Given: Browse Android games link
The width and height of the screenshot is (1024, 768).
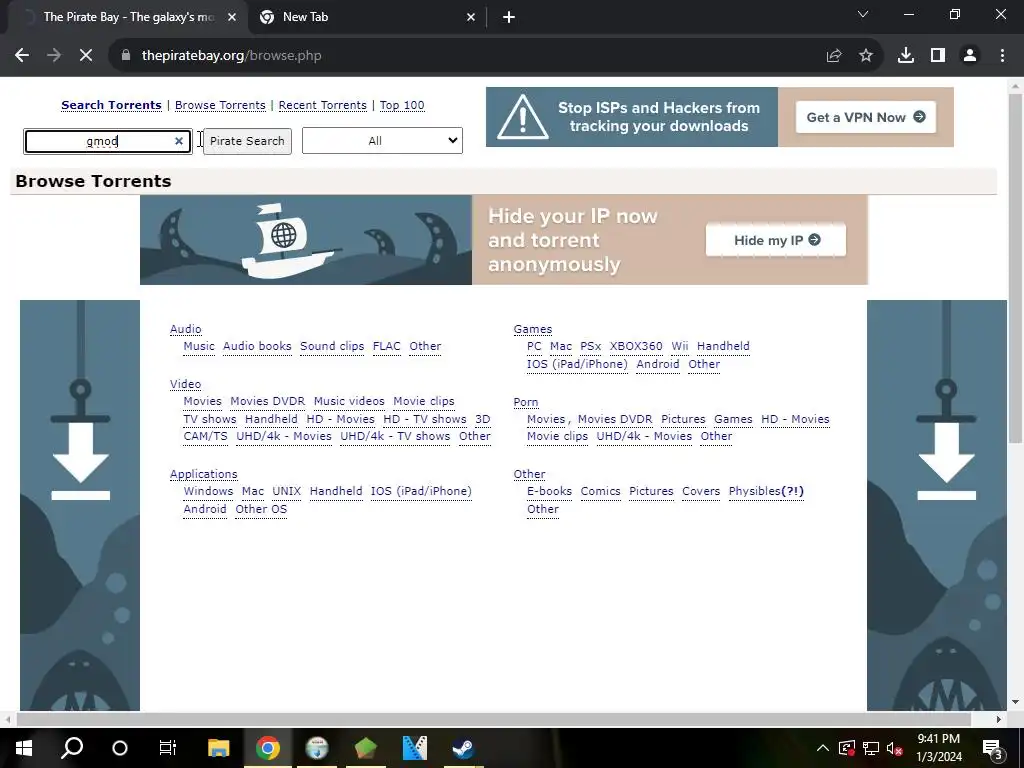Looking at the screenshot, I should [658, 364].
